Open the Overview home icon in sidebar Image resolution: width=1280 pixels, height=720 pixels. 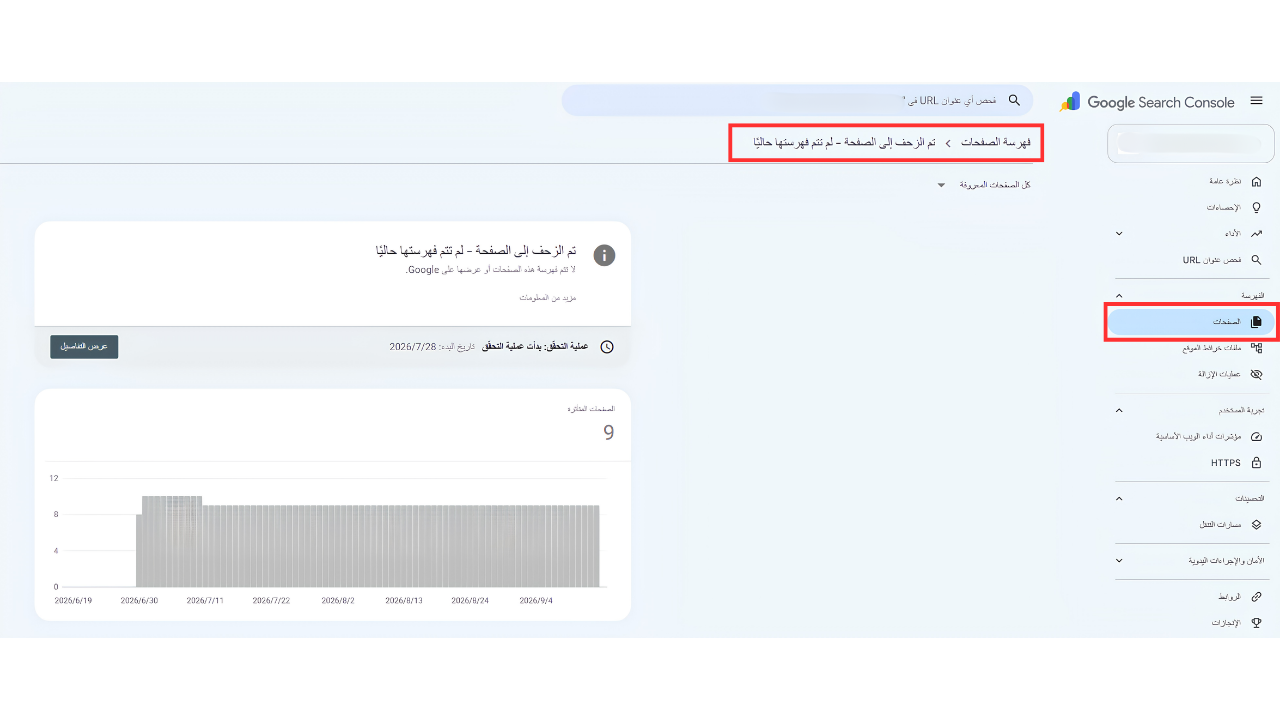(1256, 181)
